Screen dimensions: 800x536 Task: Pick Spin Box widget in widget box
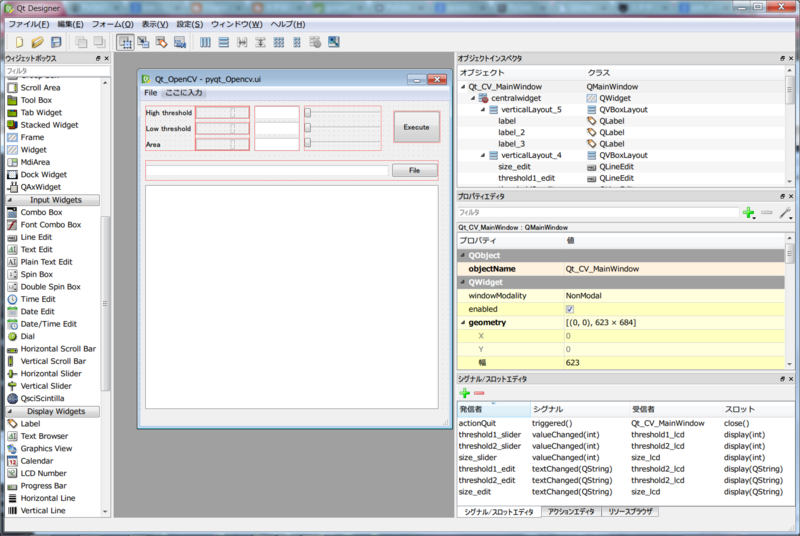(x=36, y=274)
